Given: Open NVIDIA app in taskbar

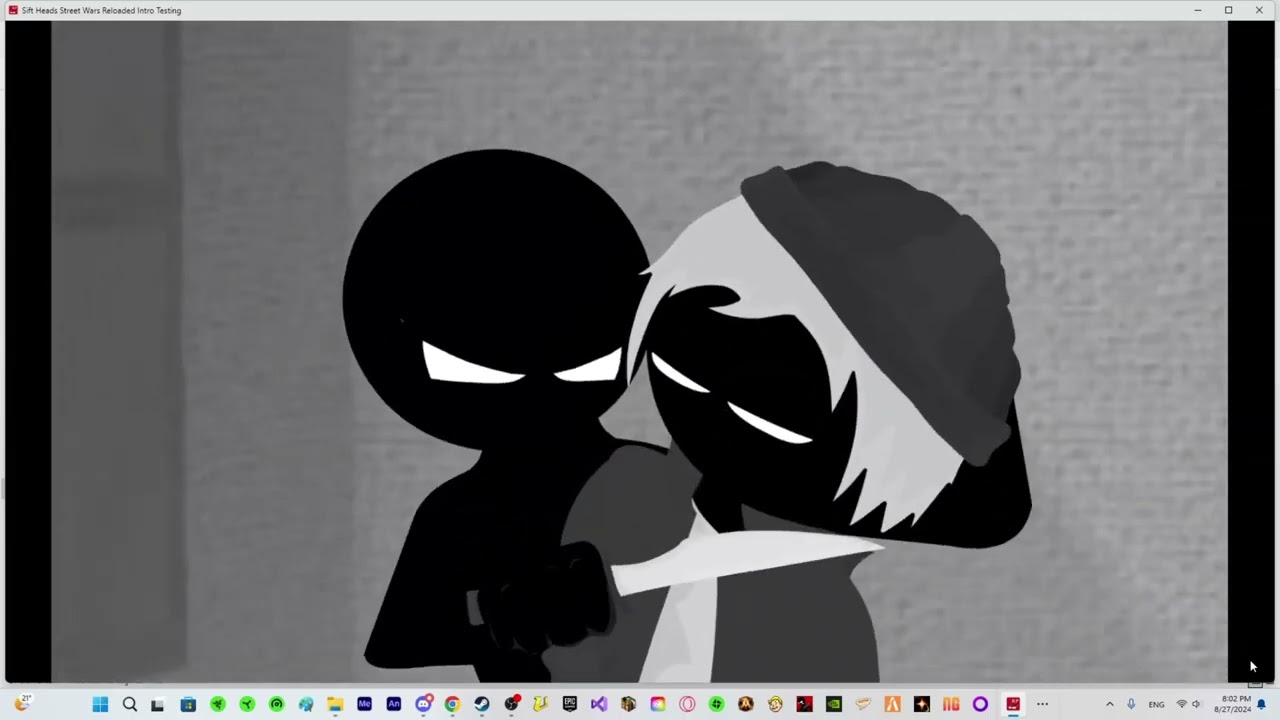Looking at the screenshot, I should 834,704.
